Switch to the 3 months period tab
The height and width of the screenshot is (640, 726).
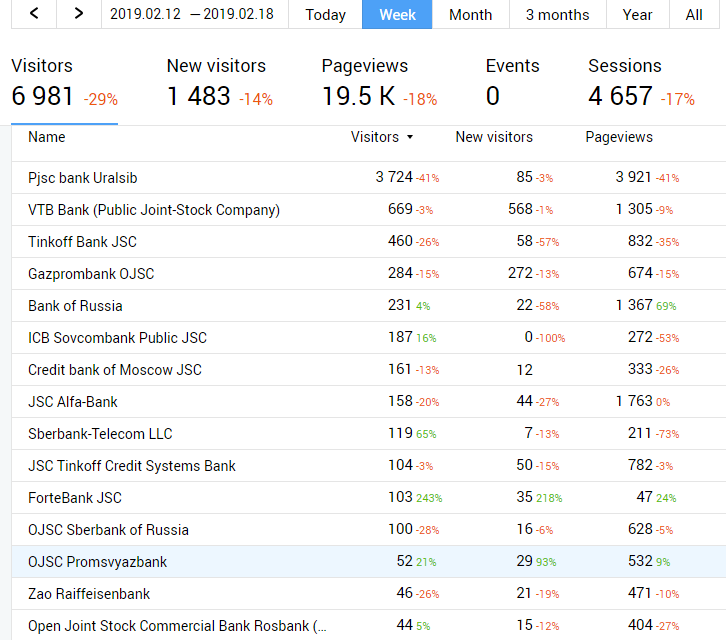pos(557,14)
